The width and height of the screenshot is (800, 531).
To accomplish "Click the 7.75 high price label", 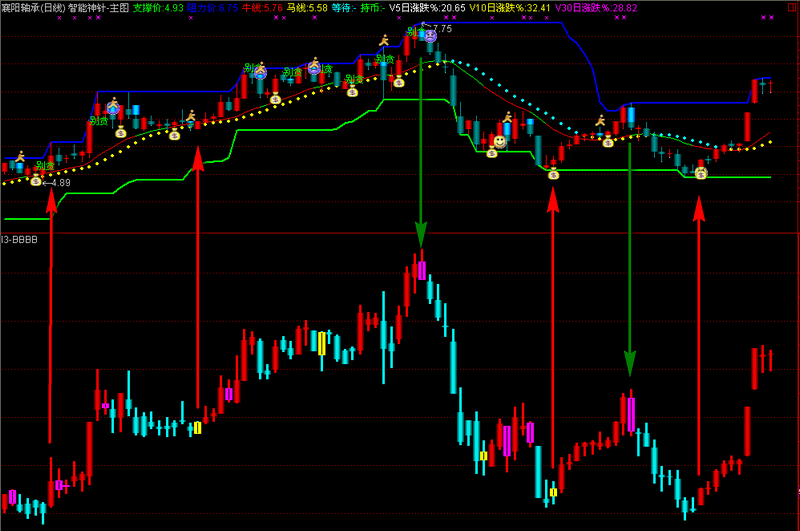I will [x=442, y=29].
